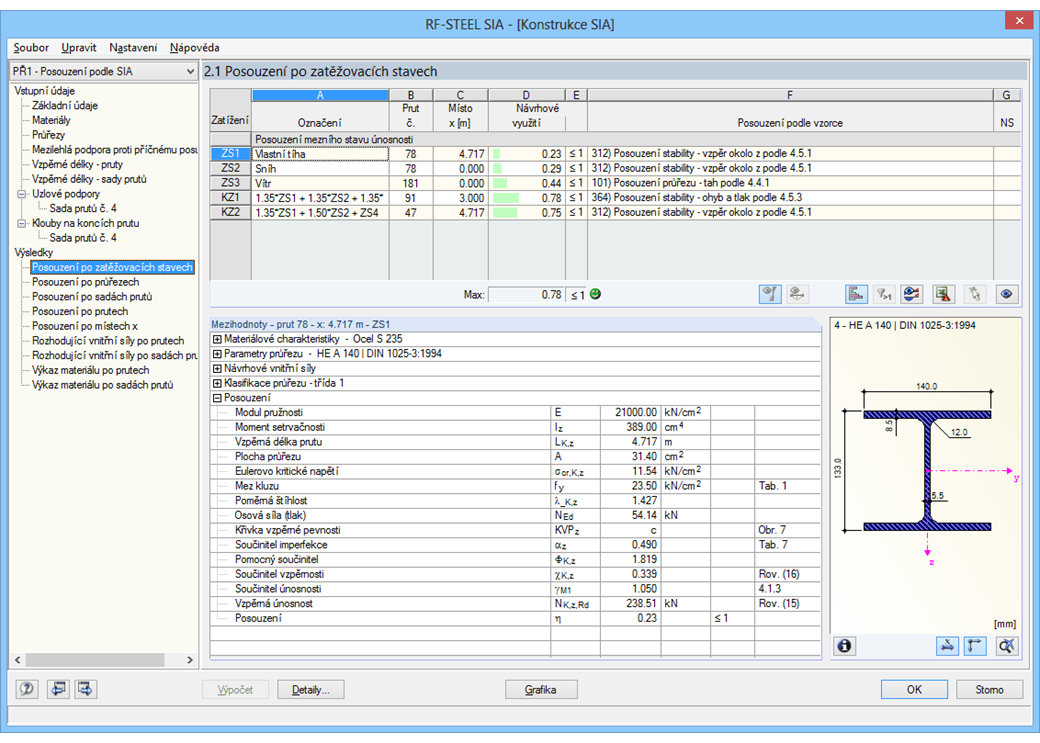Expand Parametry průřezu section
This screenshot has width=1040, height=743.
tap(217, 354)
